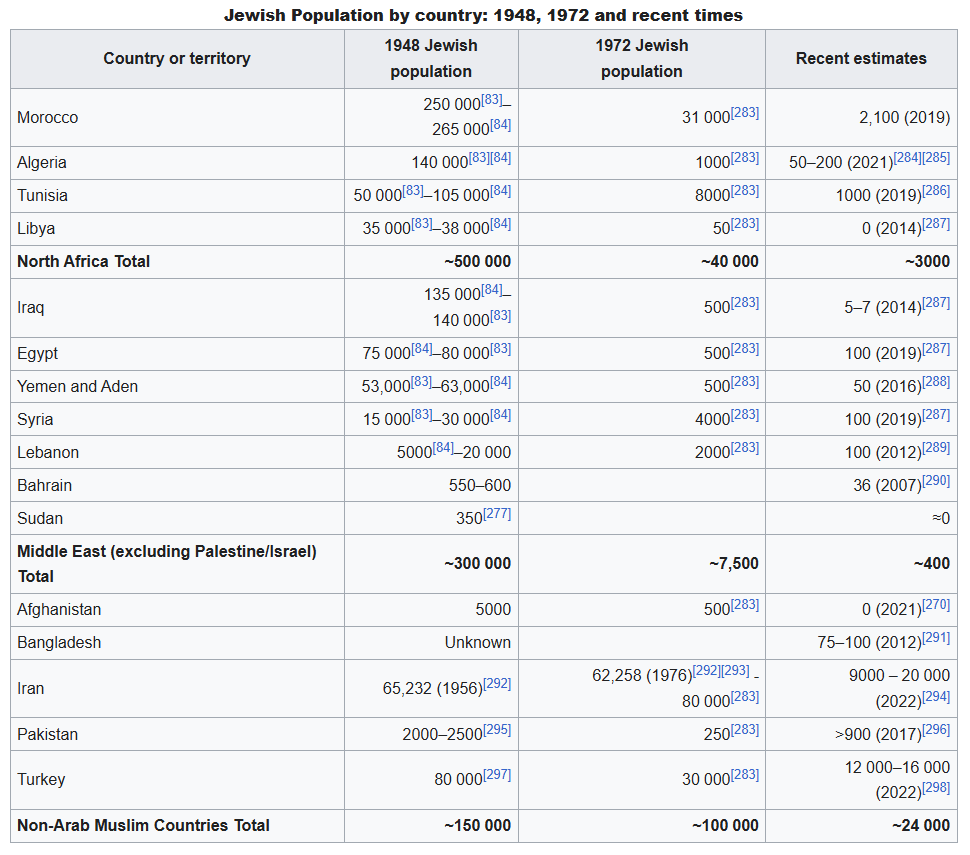
Task: Click citation 298 for Turkey's recent estimate
Action: point(936,788)
